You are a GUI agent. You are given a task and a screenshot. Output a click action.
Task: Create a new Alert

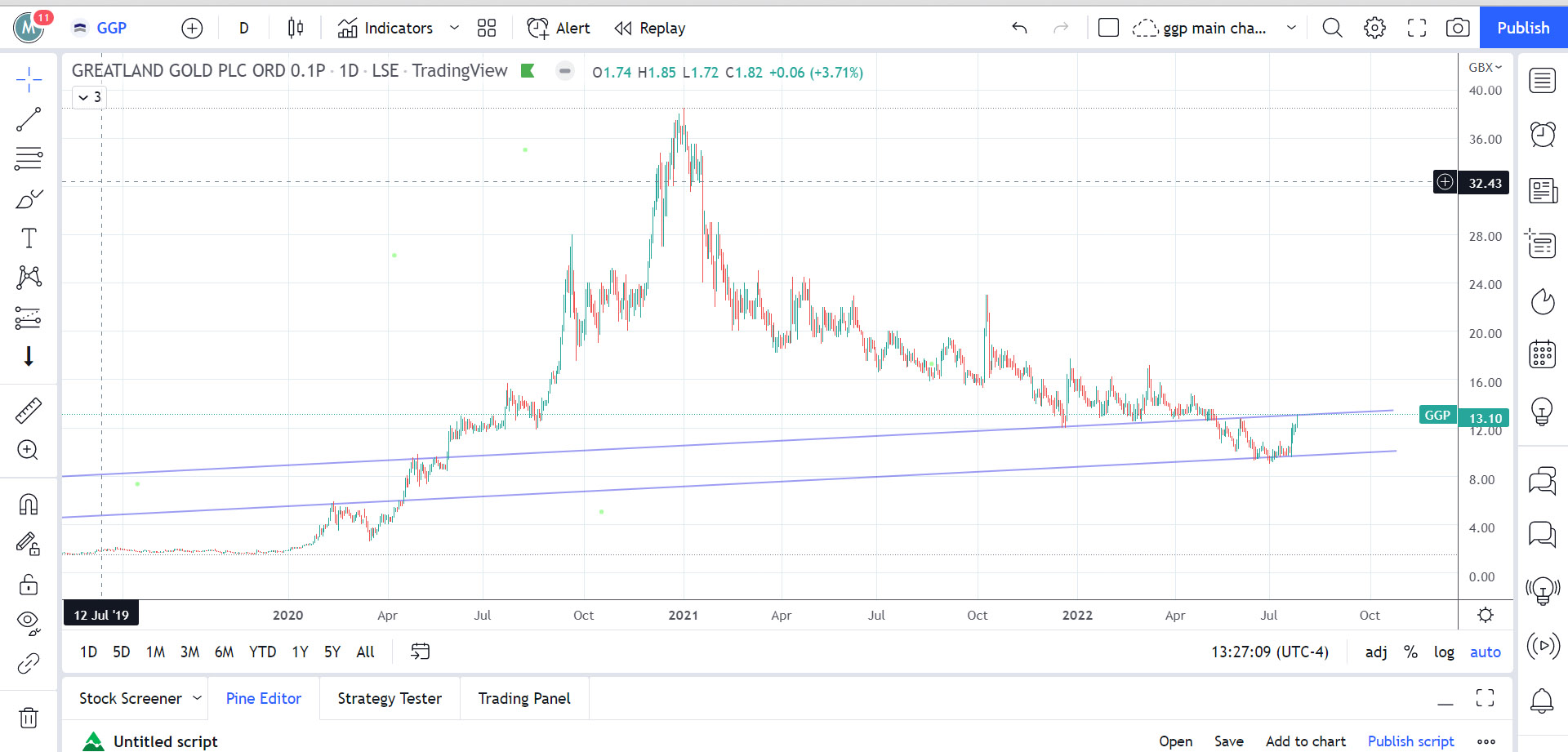tap(559, 28)
